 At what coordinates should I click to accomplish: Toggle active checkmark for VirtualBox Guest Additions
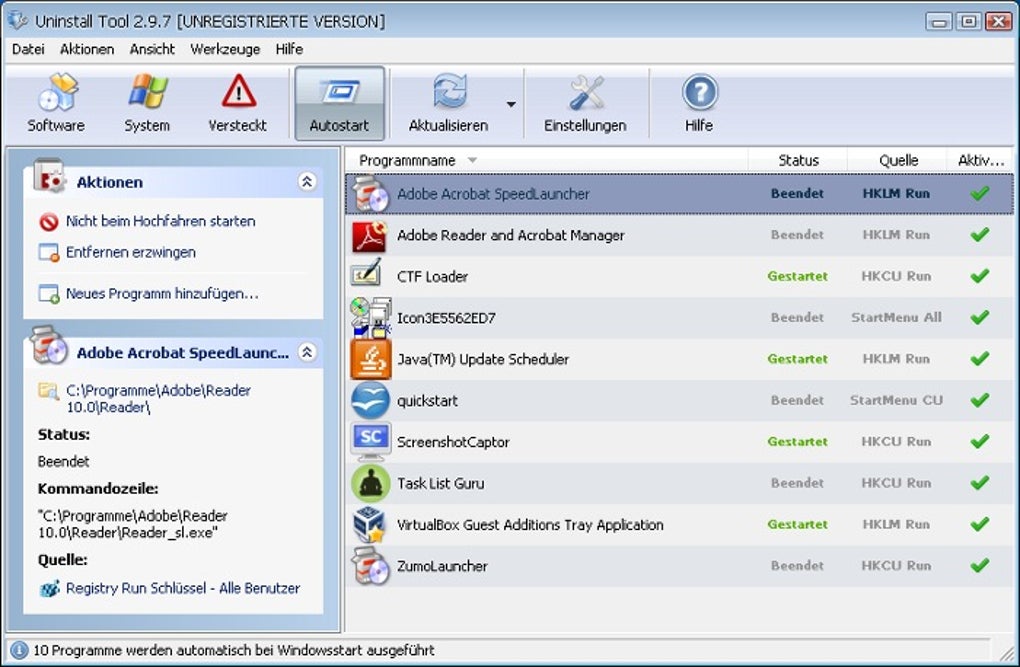980,524
